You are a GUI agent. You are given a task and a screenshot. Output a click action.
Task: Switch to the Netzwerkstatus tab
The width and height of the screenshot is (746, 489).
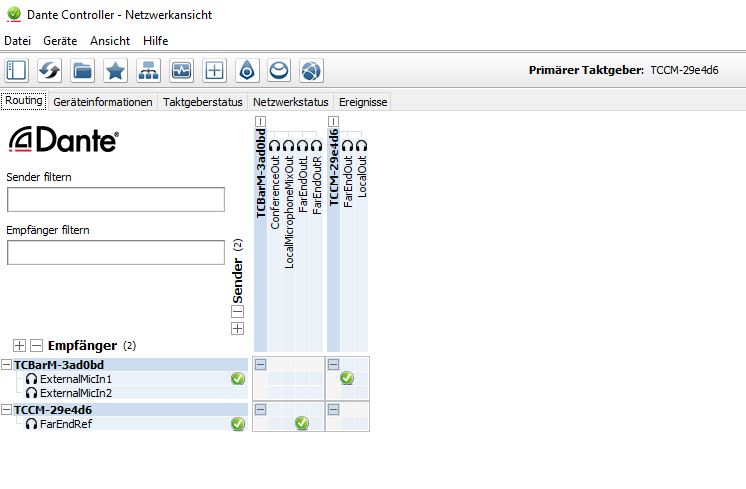click(x=291, y=102)
